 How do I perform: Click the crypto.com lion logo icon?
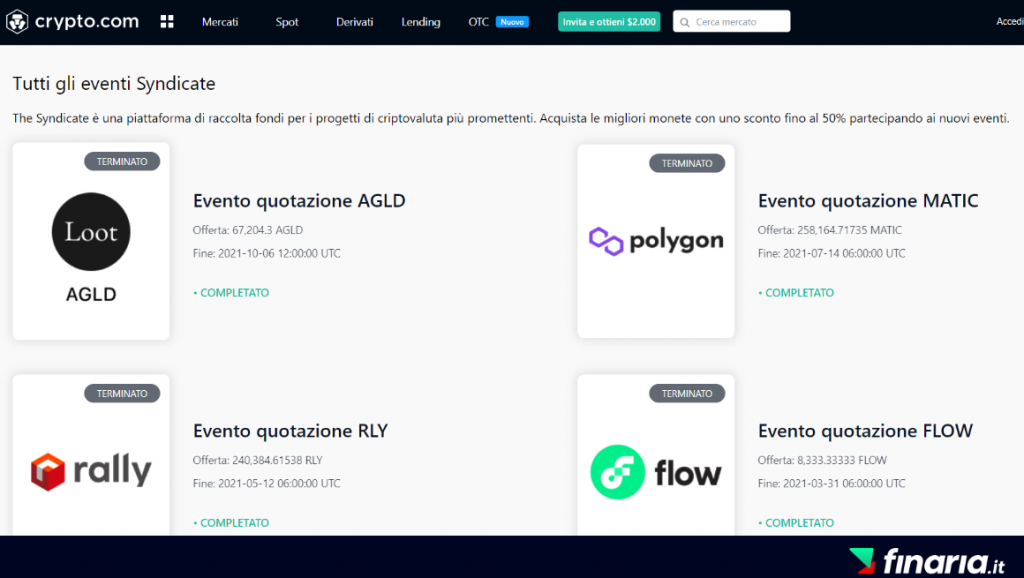click(x=17, y=22)
